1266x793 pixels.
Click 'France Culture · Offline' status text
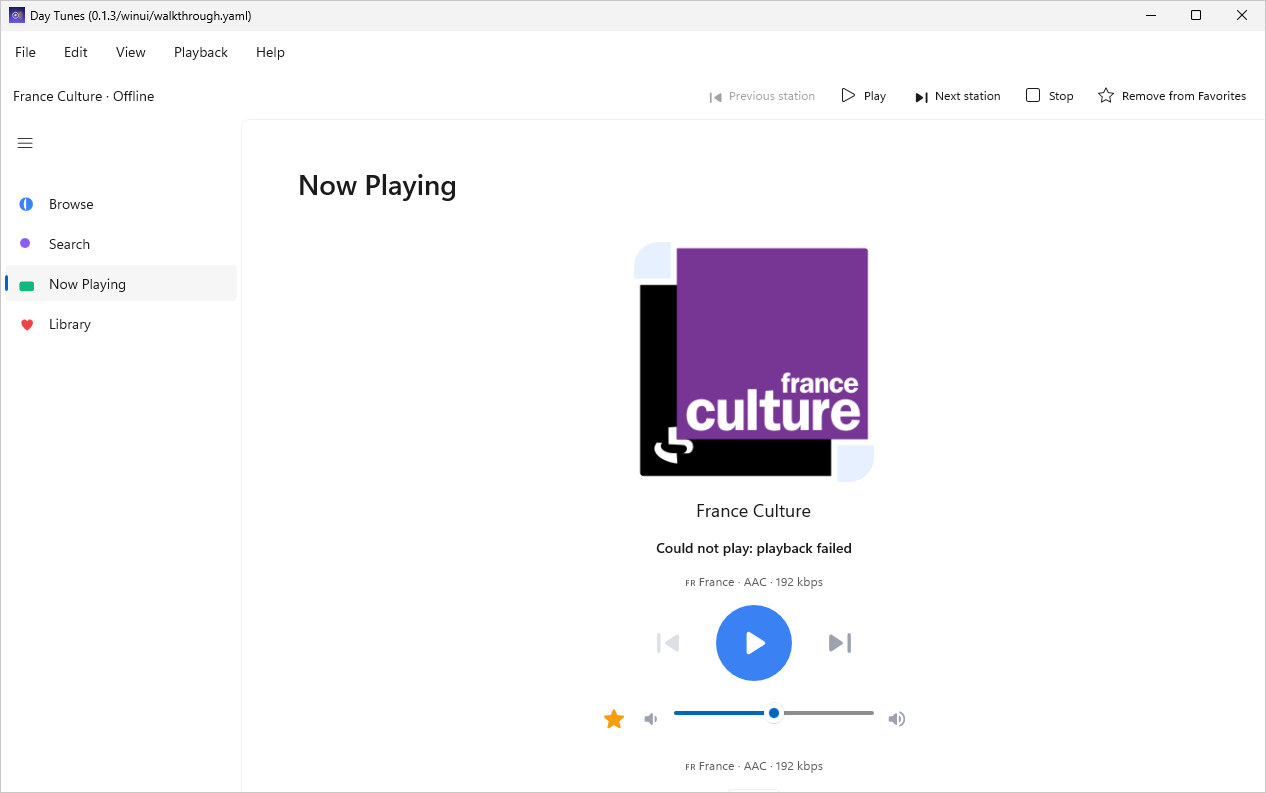(84, 96)
